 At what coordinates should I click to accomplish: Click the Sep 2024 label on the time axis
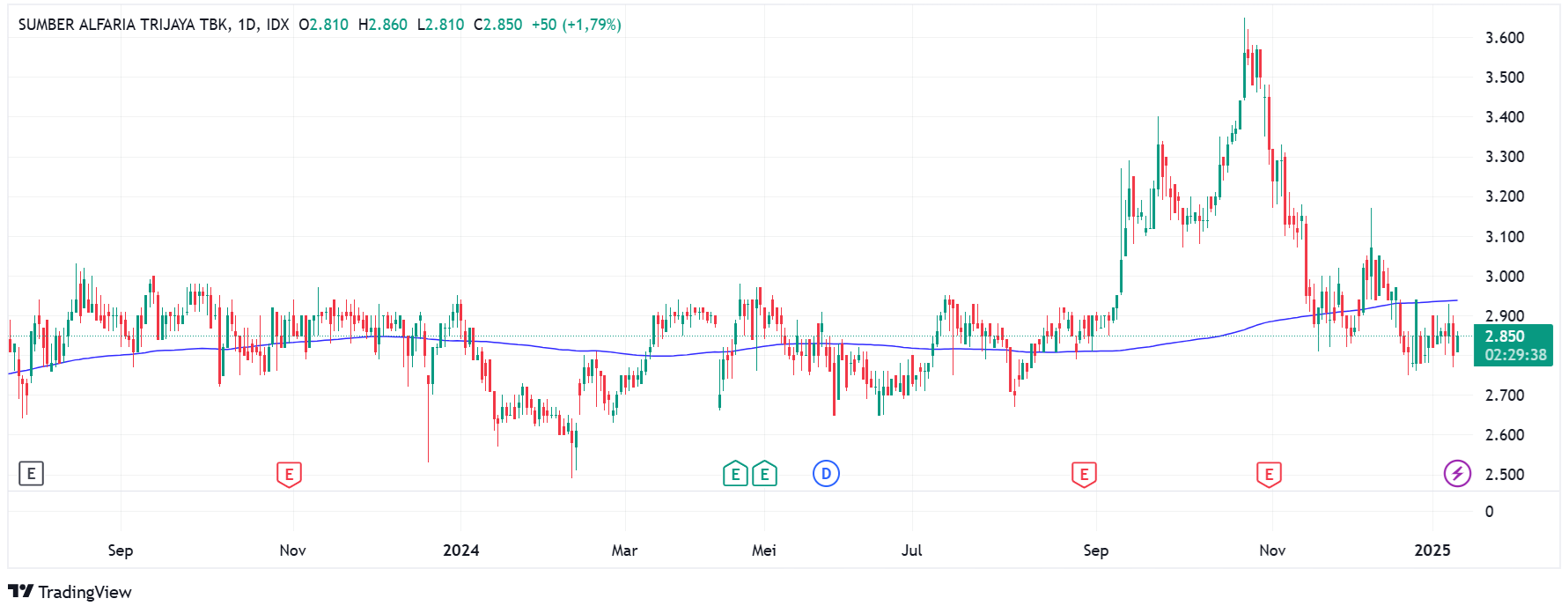pos(1095,551)
